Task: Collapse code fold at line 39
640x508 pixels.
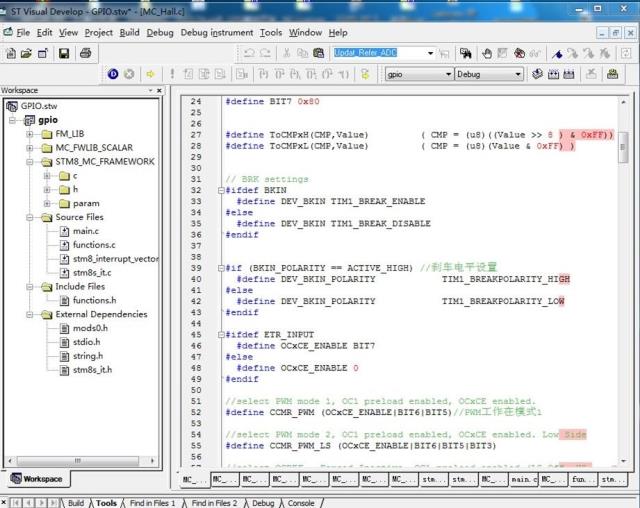Action: point(221,268)
